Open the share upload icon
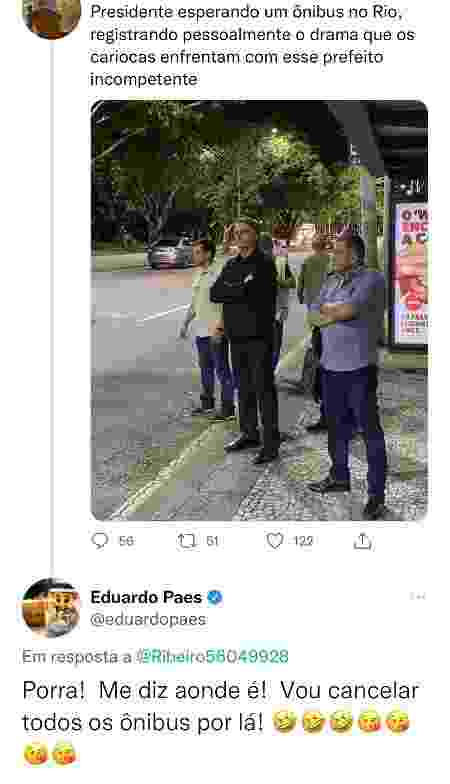This screenshot has height=784, width=450. (x=362, y=540)
